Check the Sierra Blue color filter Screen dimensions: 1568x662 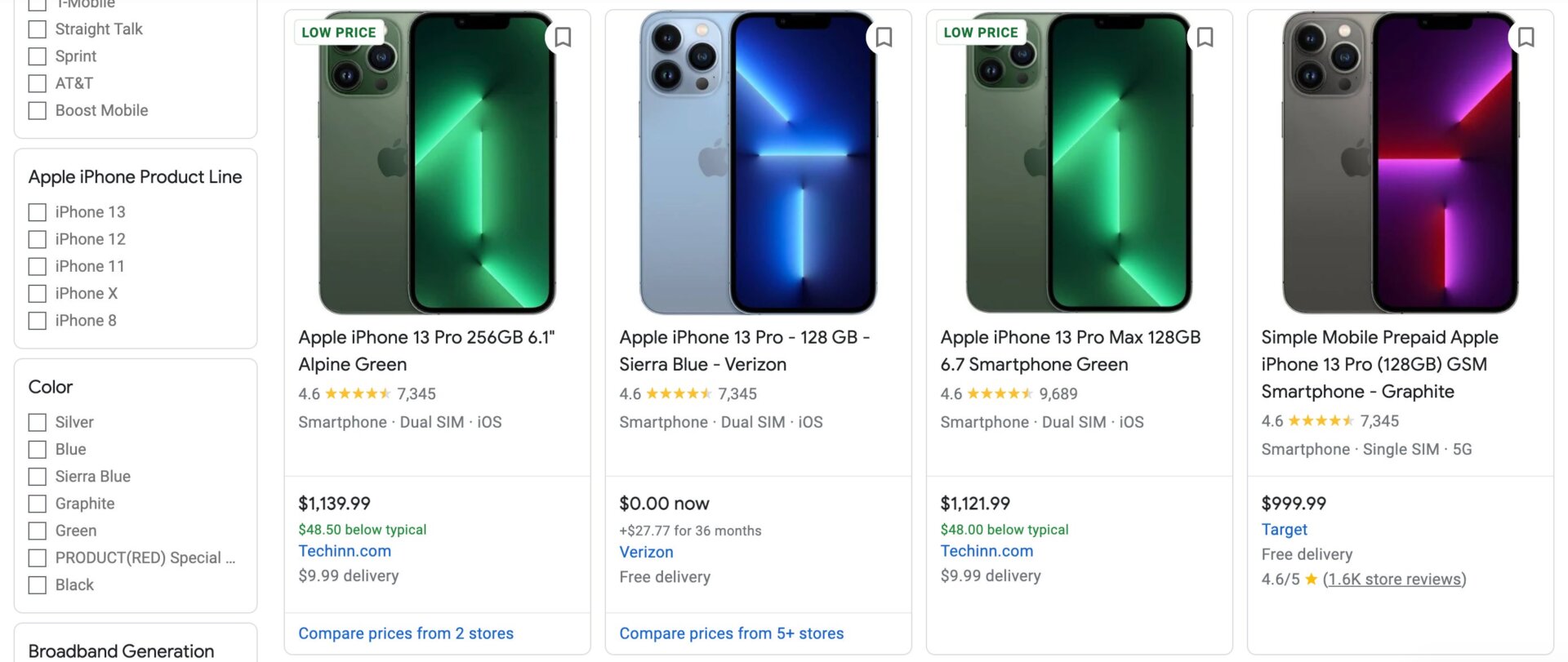[37, 476]
